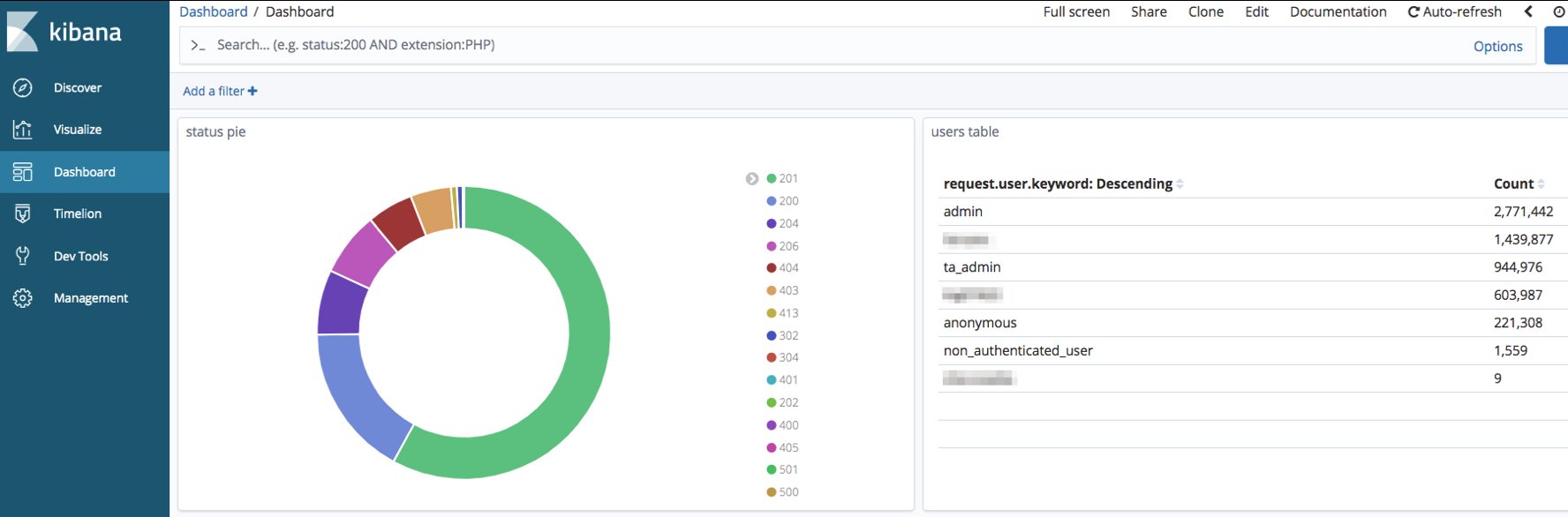
Task: Open Discover via its compass icon
Action: point(23,87)
